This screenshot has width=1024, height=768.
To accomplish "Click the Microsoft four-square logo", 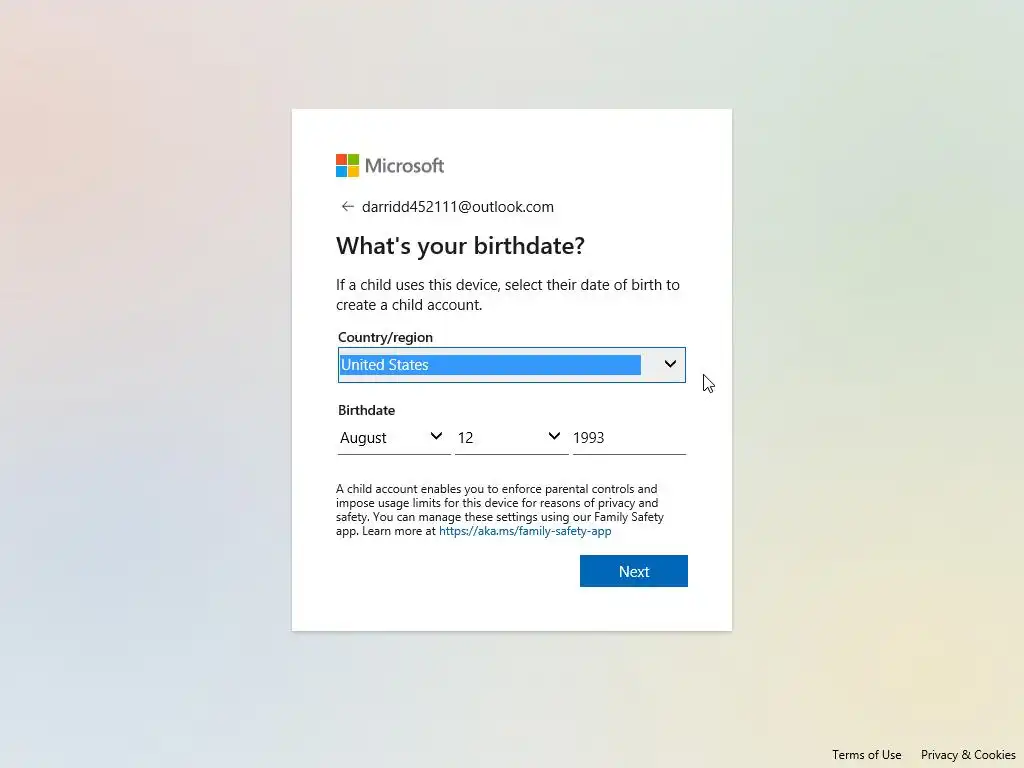I will tap(347, 166).
